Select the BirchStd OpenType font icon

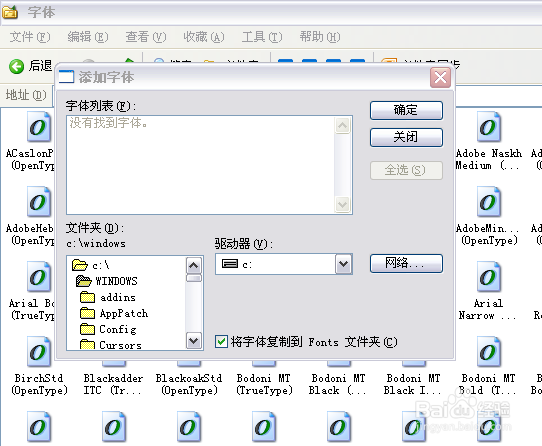[39, 352]
